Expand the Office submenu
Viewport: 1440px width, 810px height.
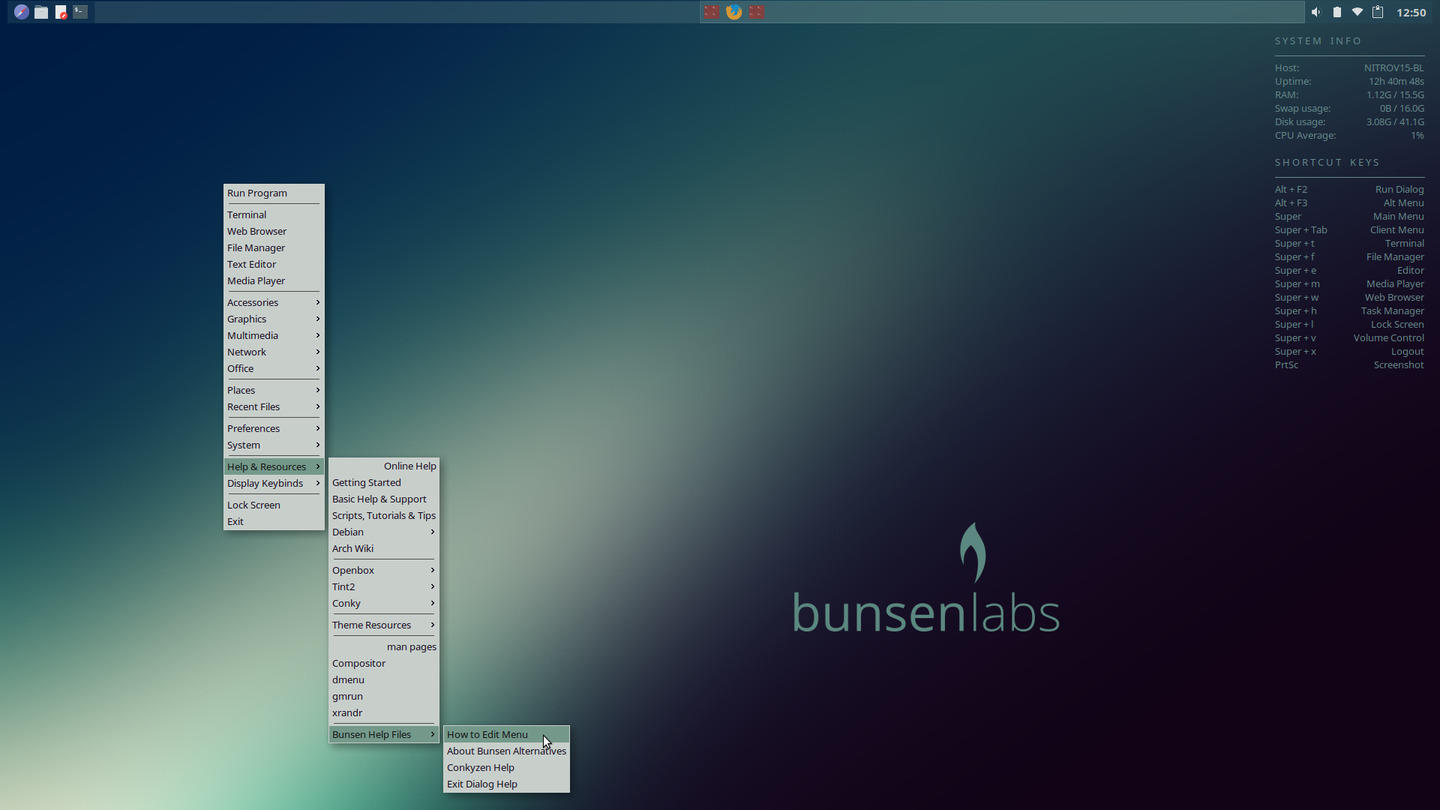point(274,368)
